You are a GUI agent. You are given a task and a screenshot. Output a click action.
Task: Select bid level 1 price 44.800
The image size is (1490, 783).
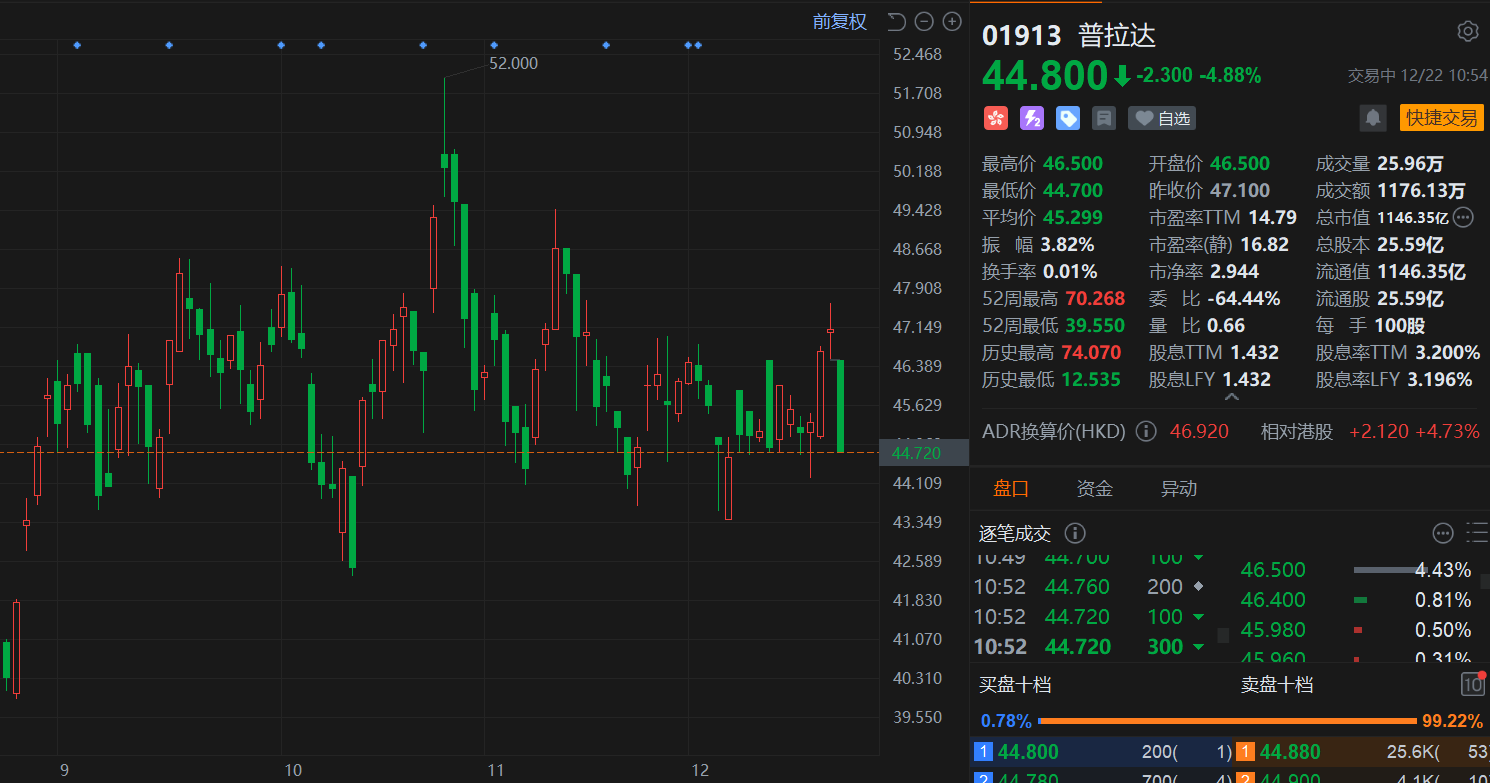pyautogui.click(x=1028, y=752)
